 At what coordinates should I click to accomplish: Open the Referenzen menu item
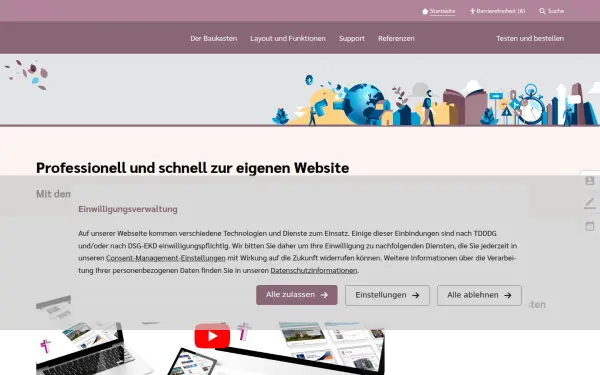tap(396, 38)
